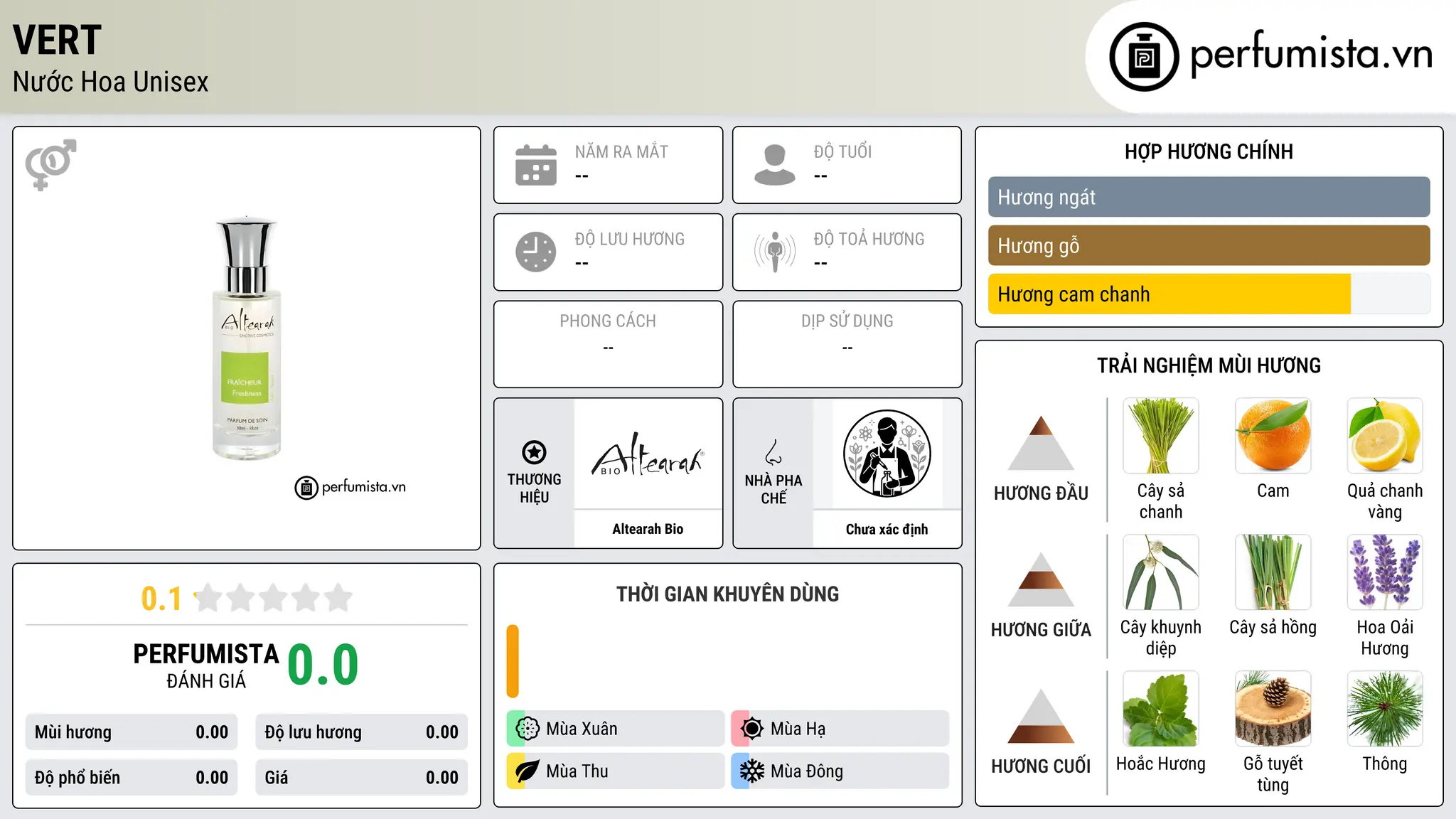Click the Cây khuynh diệp note name
The width and height of the screenshot is (1456, 819).
pos(1161,638)
